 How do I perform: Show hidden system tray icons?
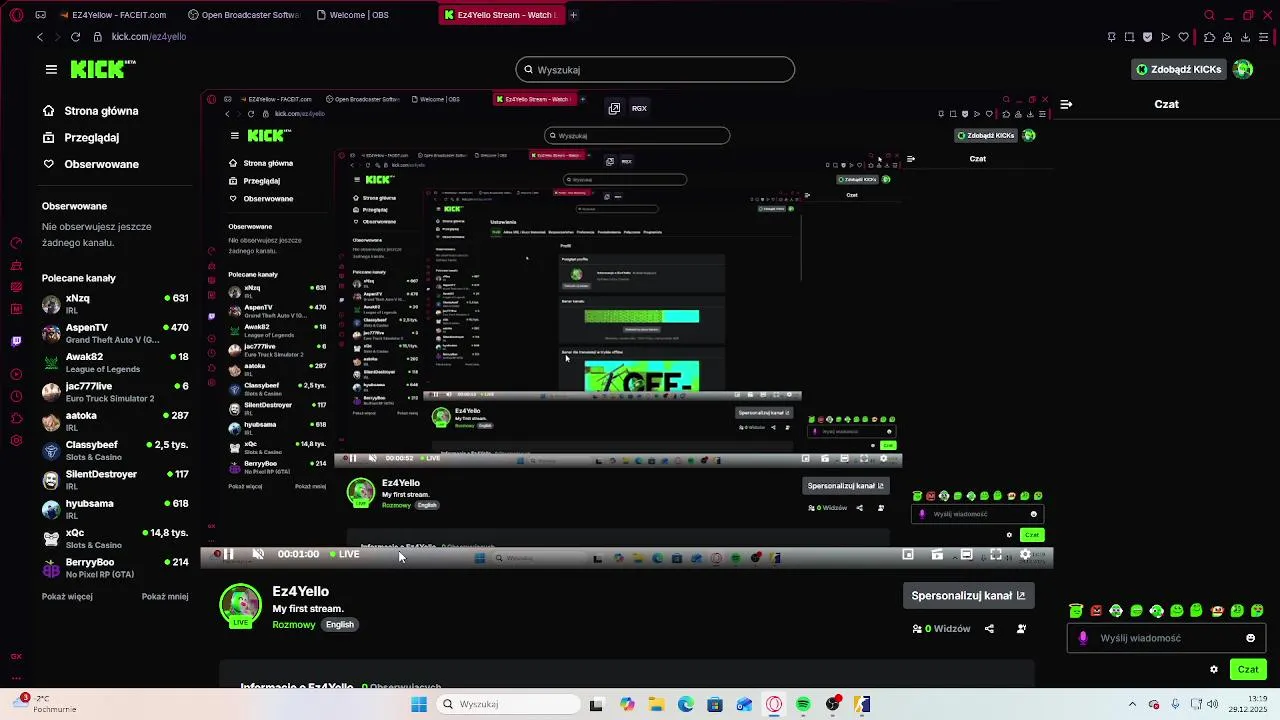[1132, 704]
